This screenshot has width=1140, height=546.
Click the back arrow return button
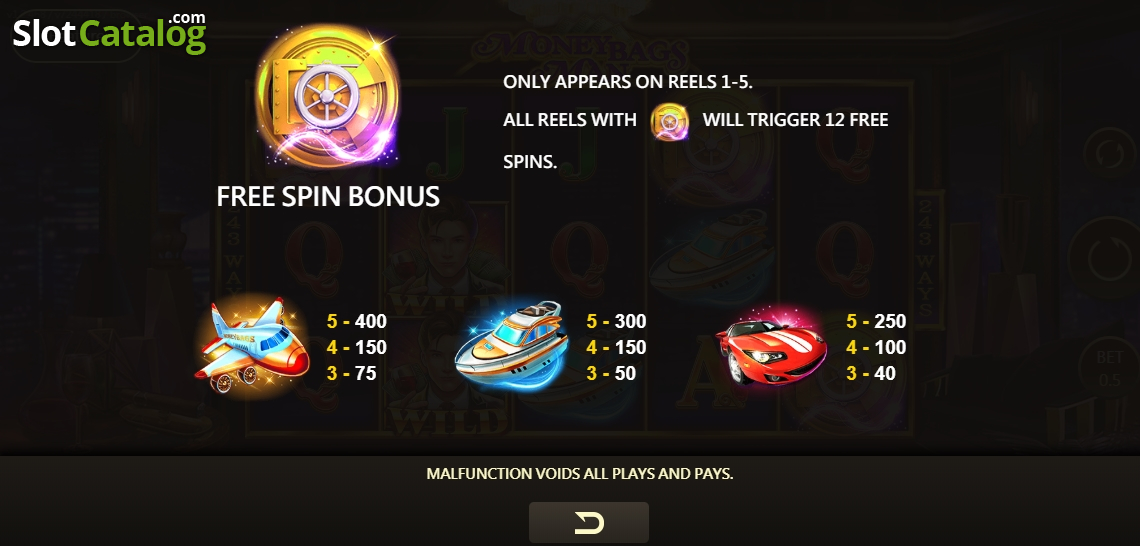[589, 522]
